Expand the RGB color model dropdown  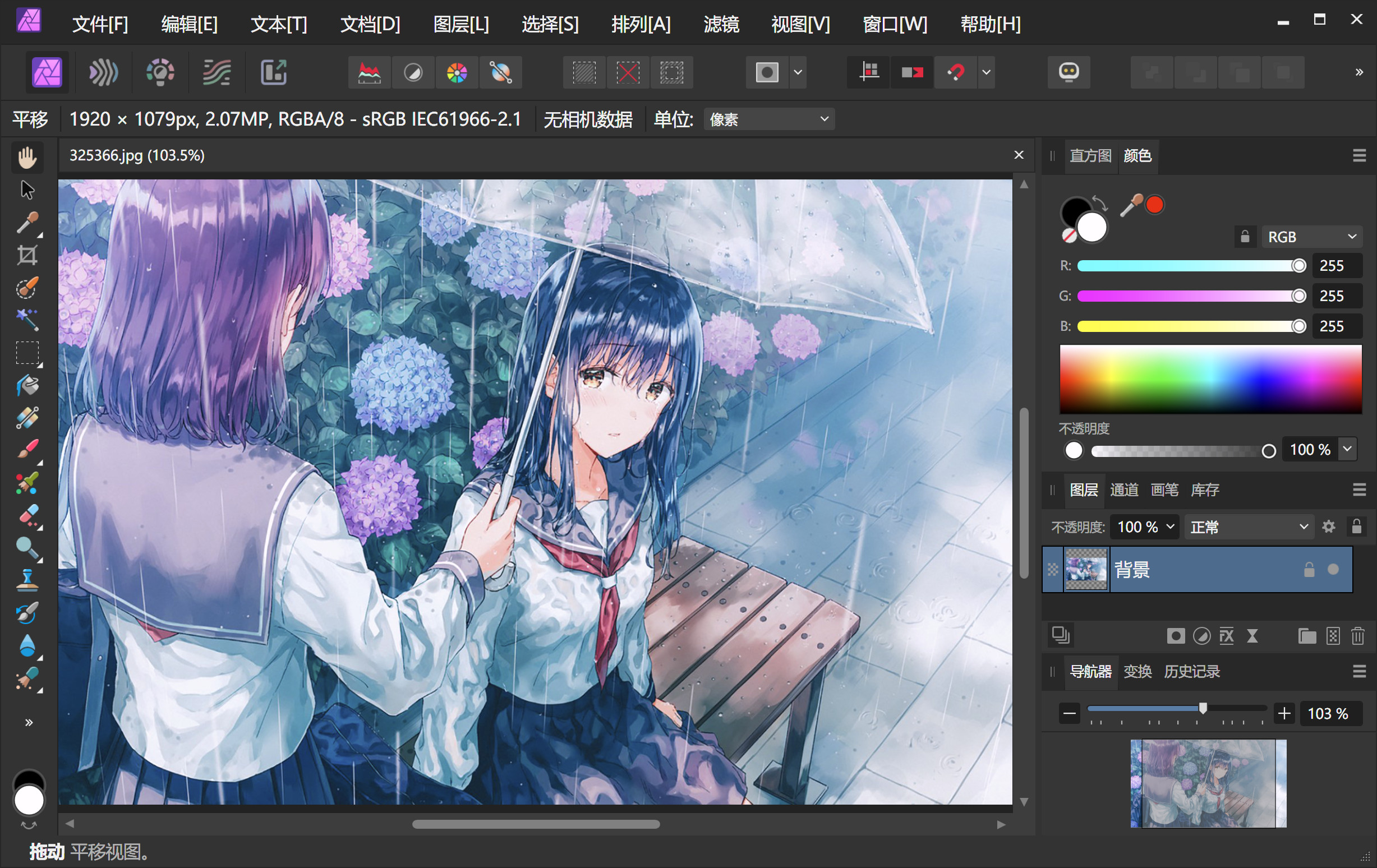coord(1311,237)
